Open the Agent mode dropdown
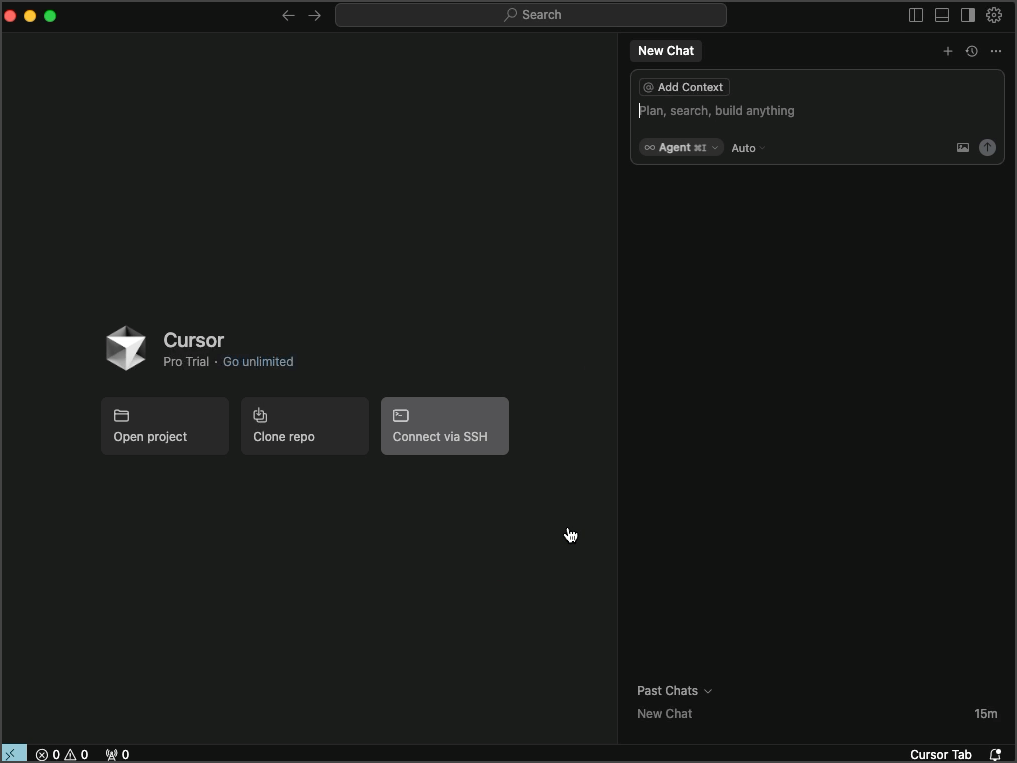 coord(681,147)
